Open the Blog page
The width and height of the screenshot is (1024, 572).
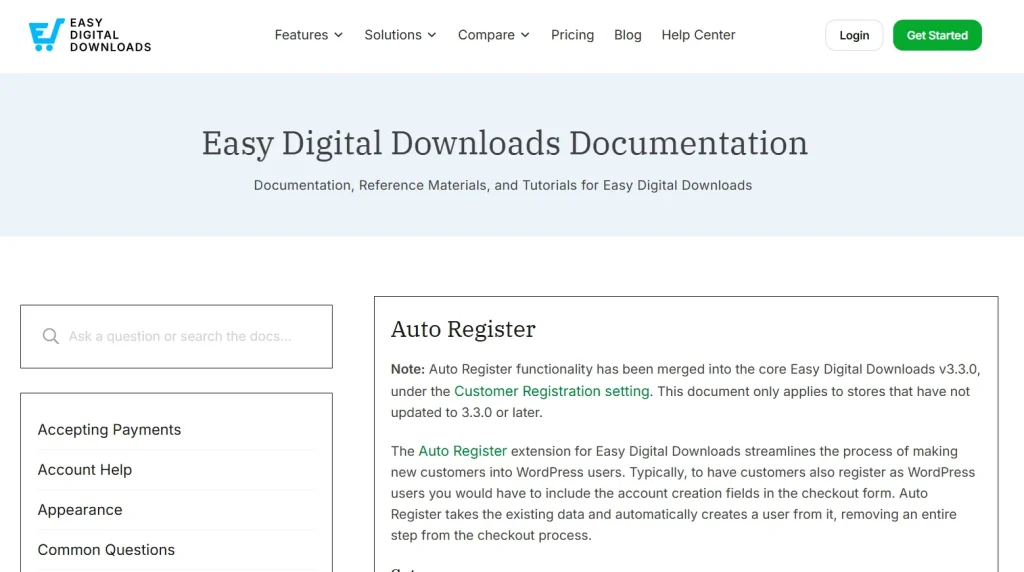[x=628, y=35]
